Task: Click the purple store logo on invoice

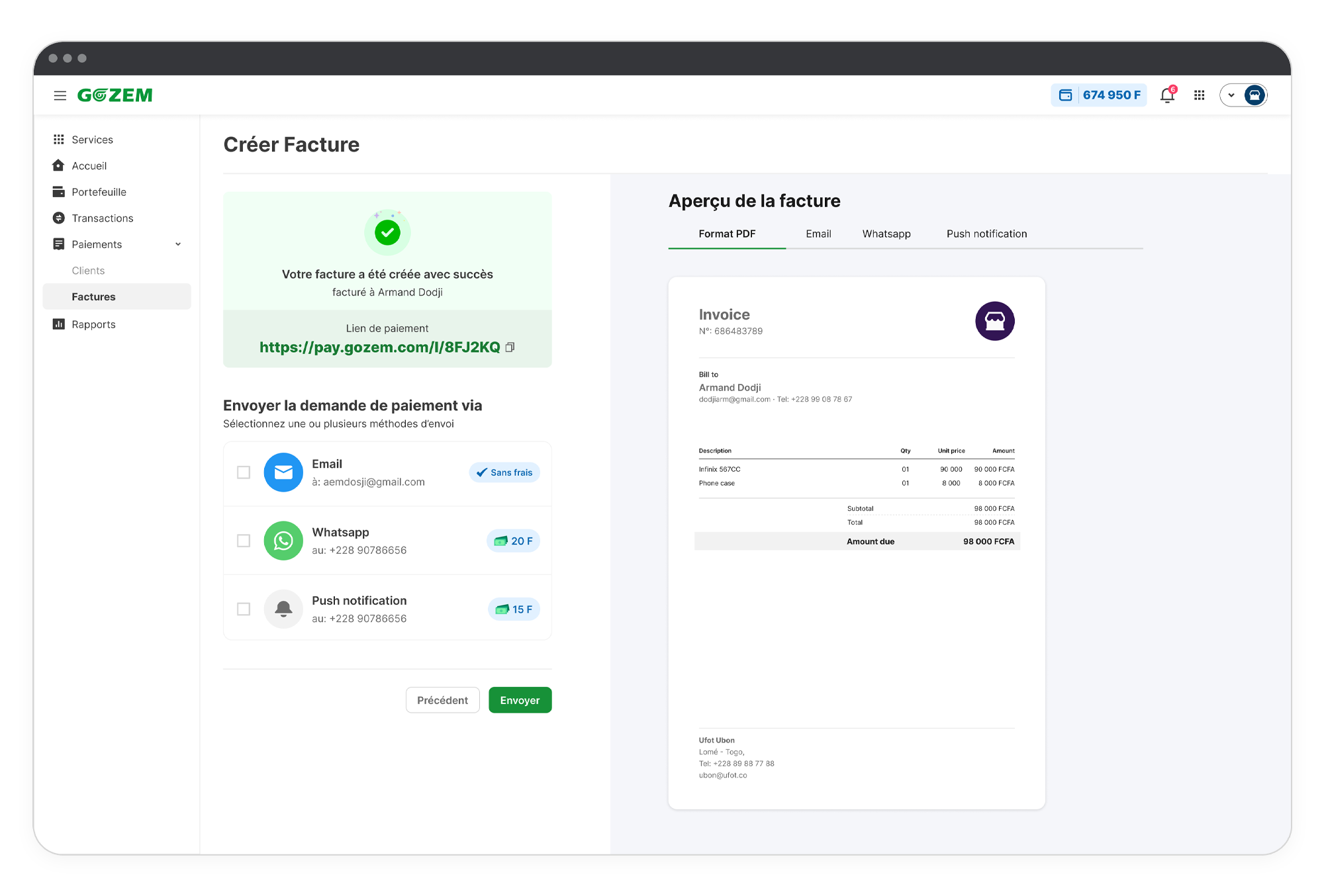Action: point(994,321)
